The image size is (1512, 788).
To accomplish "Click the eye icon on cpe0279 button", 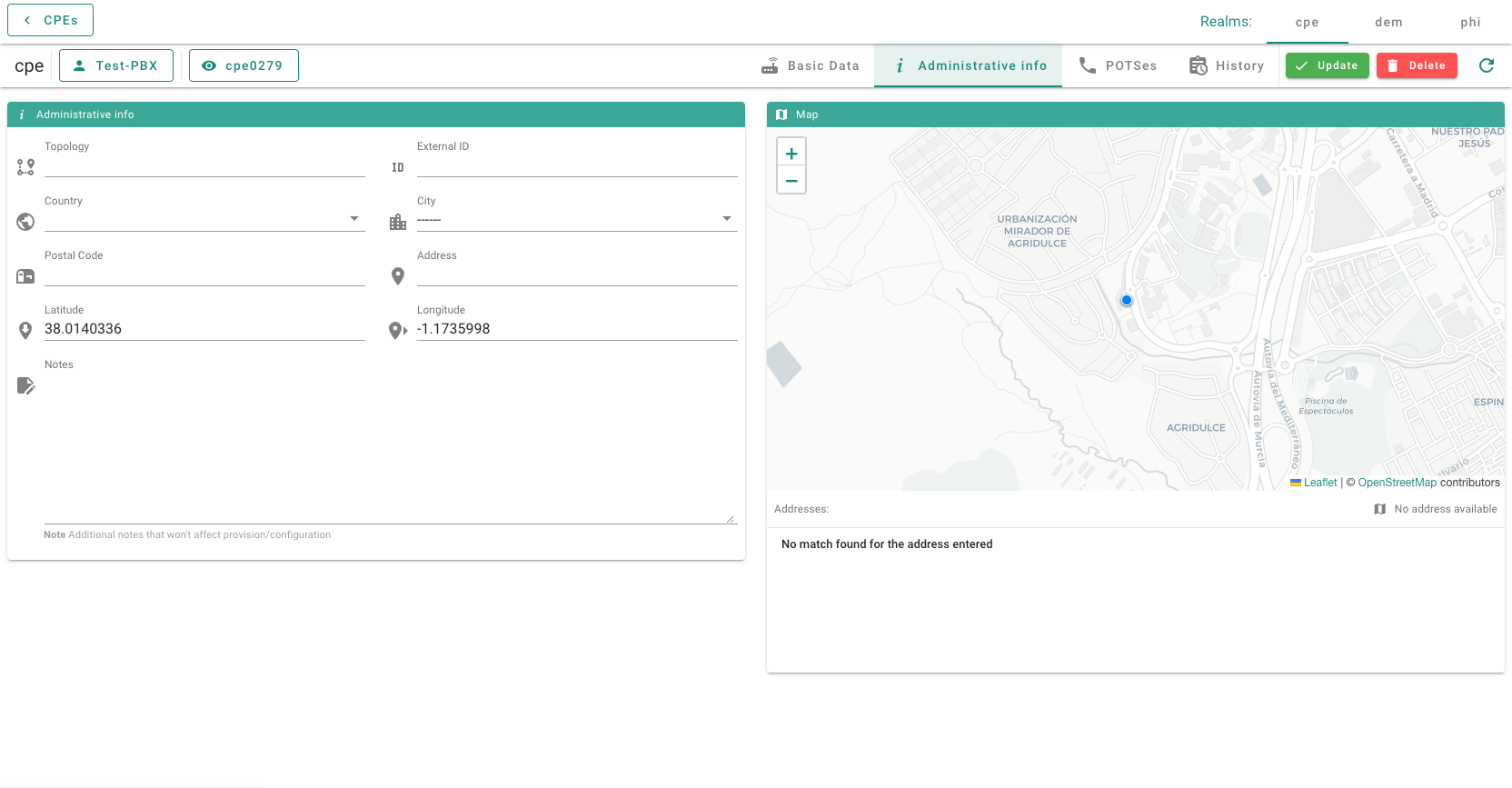I will pos(209,65).
